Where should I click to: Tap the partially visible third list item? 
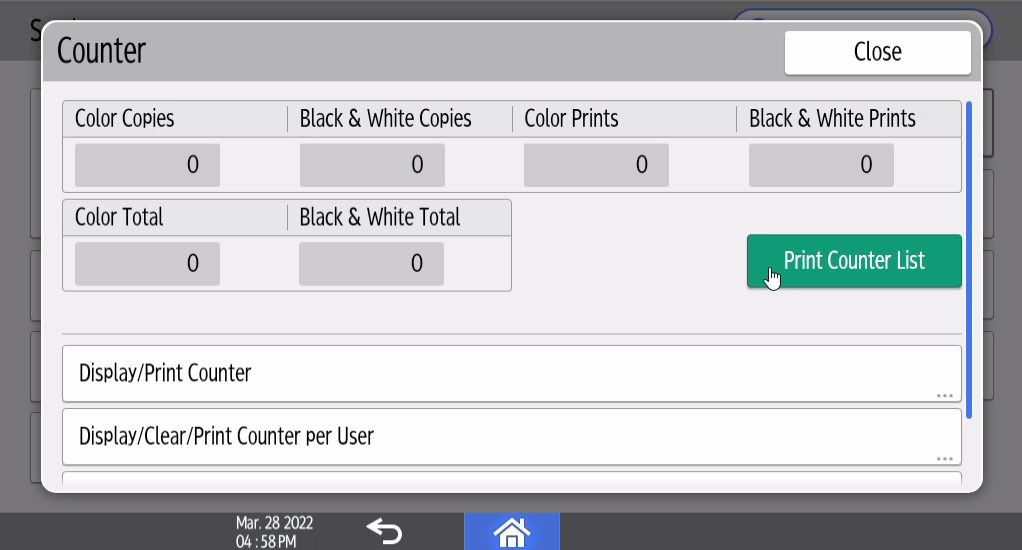click(511, 479)
